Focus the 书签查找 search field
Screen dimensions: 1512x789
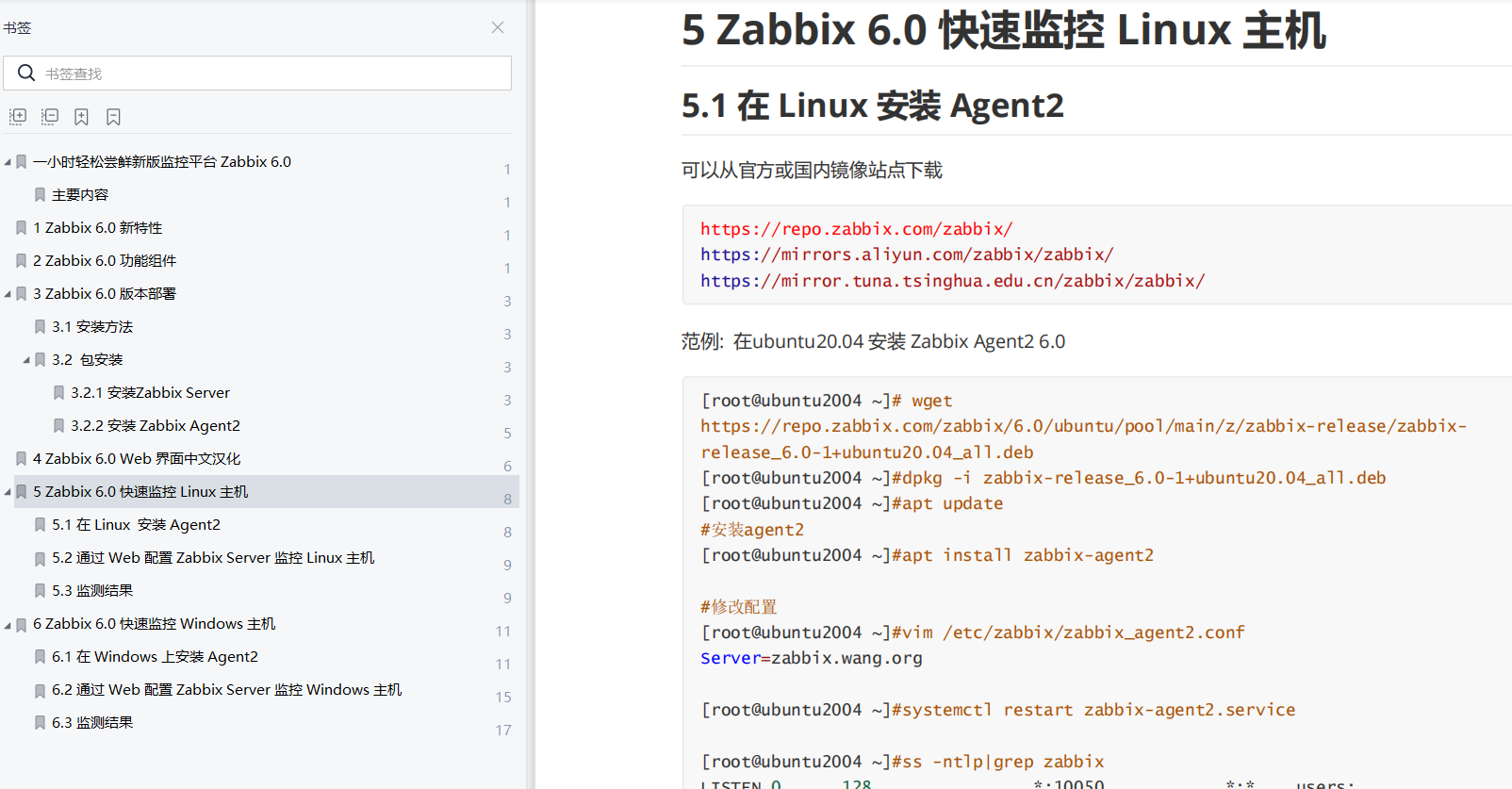pyautogui.click(x=257, y=74)
